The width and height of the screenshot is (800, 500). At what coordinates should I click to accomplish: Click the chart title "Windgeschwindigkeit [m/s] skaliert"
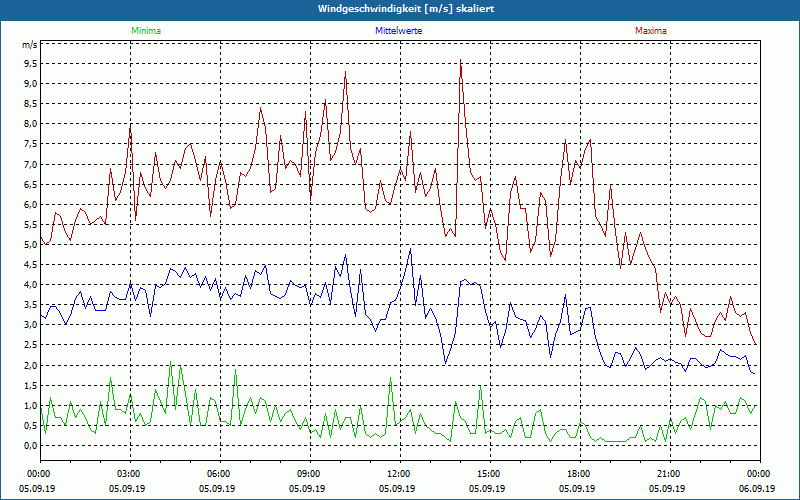click(x=406, y=9)
